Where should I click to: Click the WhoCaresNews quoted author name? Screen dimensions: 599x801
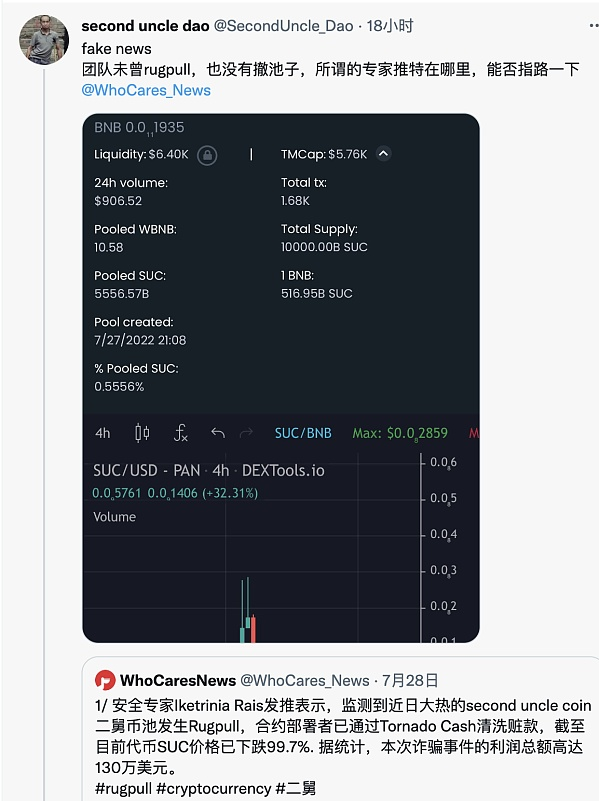pos(178,680)
